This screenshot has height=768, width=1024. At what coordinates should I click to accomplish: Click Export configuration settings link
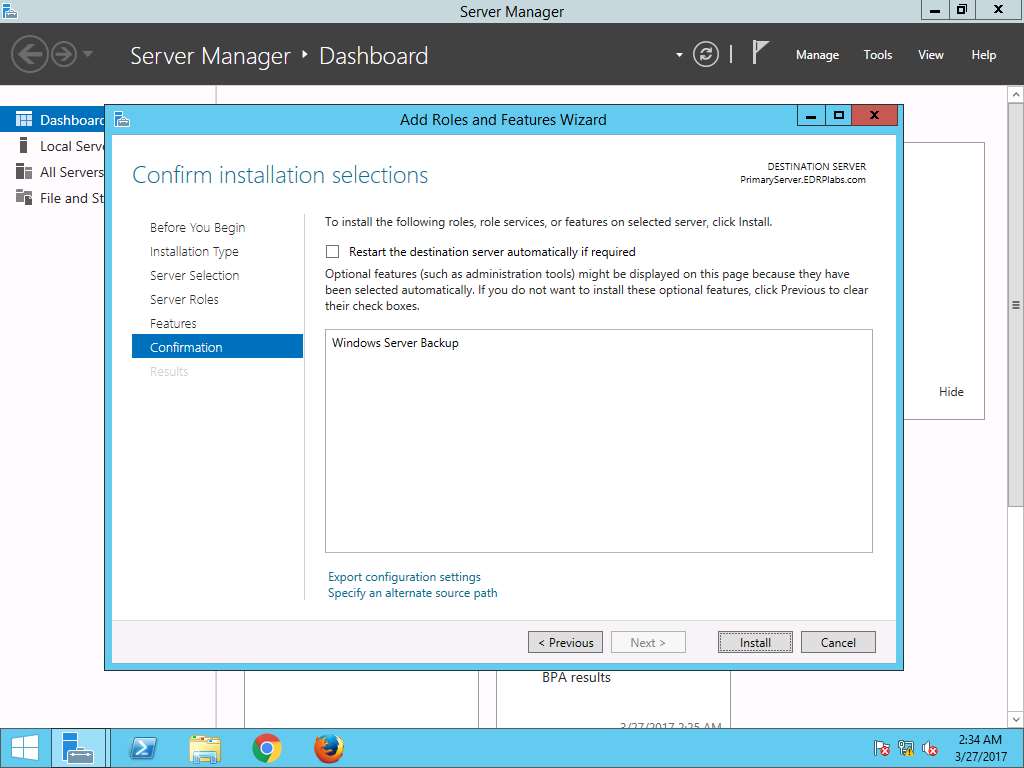pyautogui.click(x=404, y=577)
